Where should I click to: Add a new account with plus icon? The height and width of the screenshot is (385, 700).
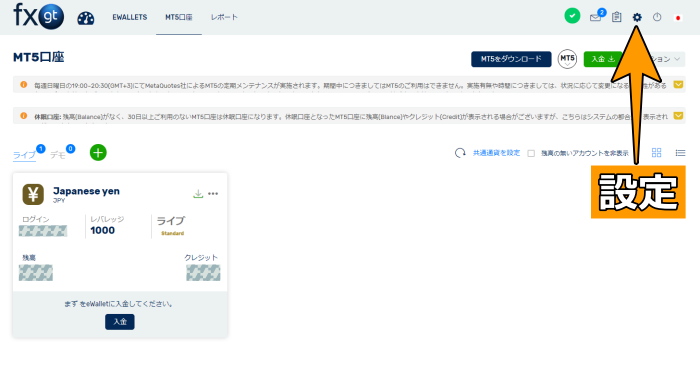pos(98,153)
